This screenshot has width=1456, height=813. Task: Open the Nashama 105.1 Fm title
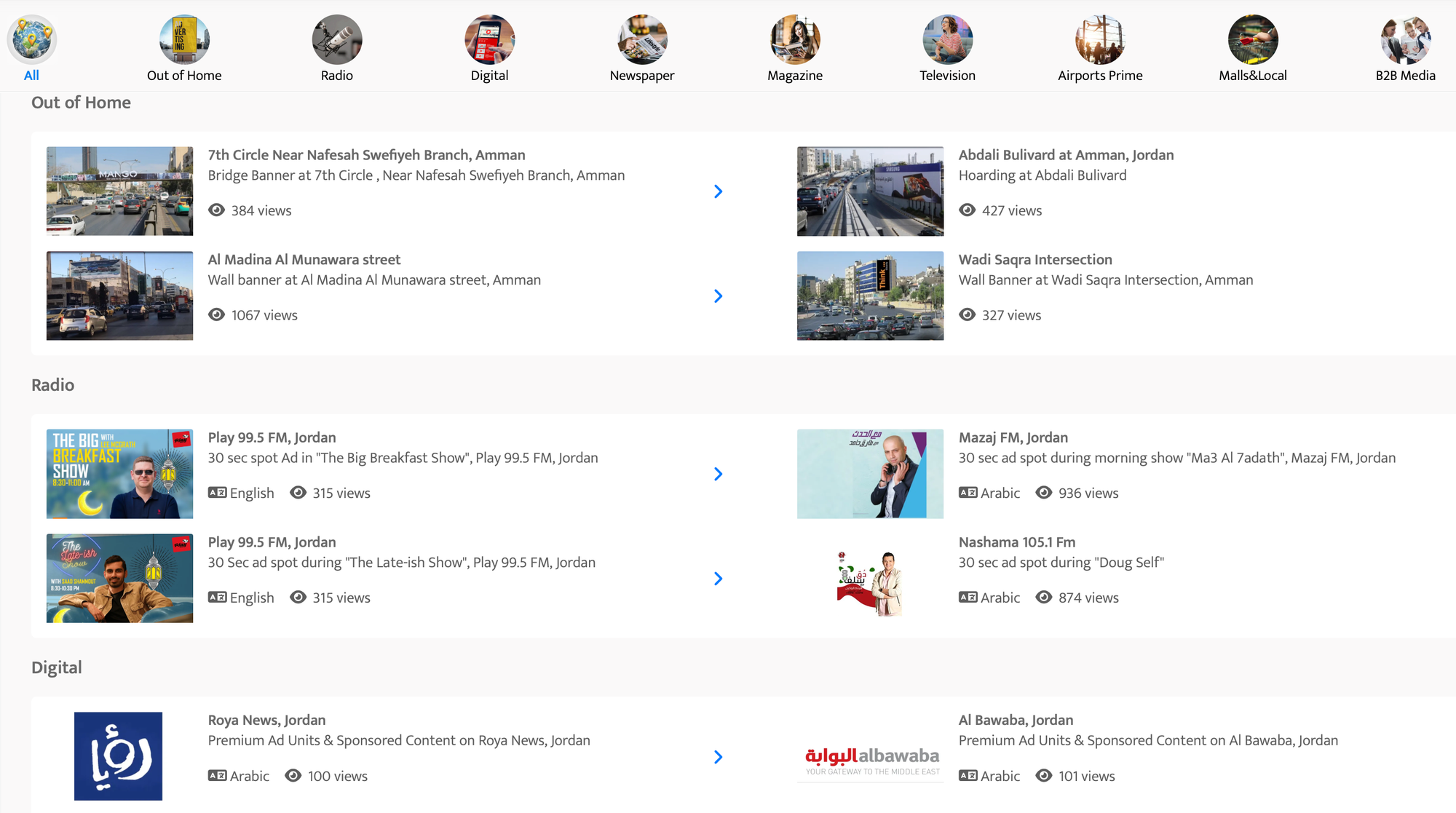click(x=1016, y=542)
